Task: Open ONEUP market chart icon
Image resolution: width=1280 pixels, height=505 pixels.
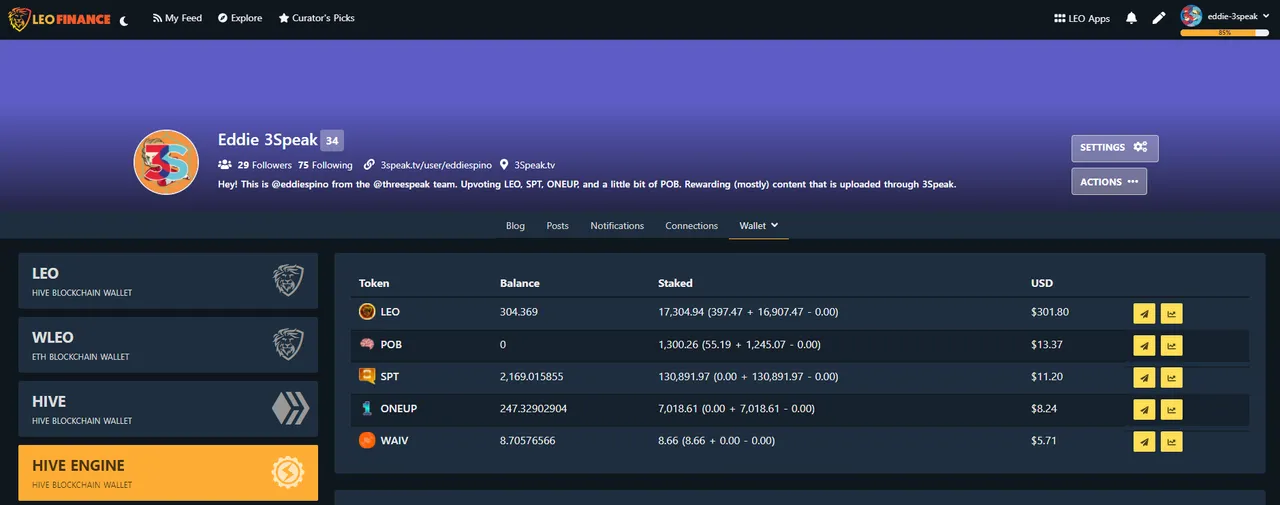Action: point(1172,409)
